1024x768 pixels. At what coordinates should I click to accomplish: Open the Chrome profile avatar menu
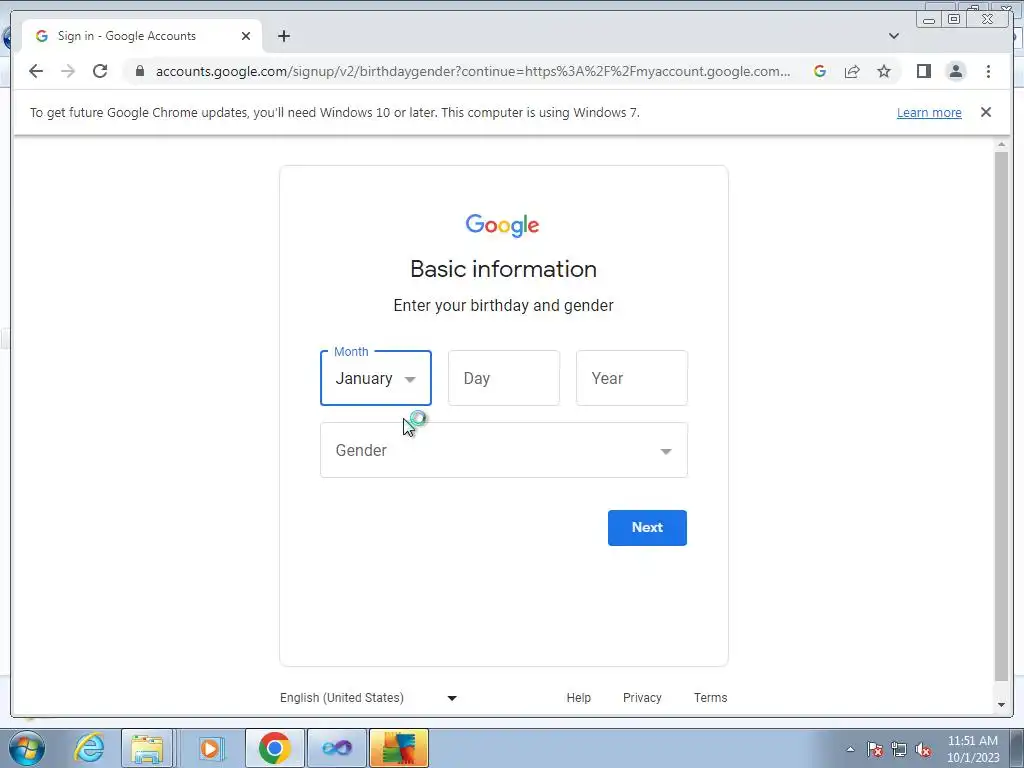pos(955,71)
